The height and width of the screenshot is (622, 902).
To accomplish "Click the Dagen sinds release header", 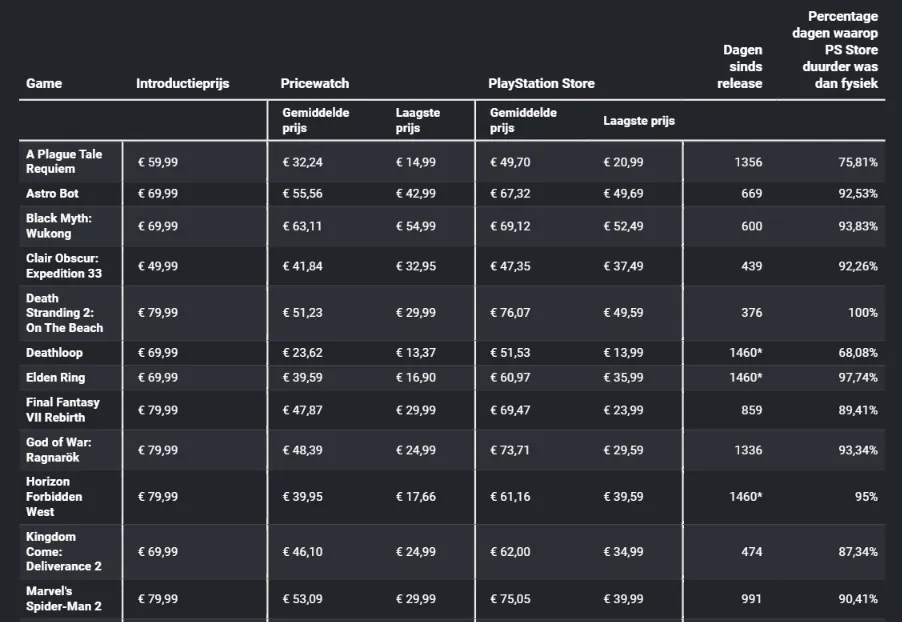I will point(740,67).
